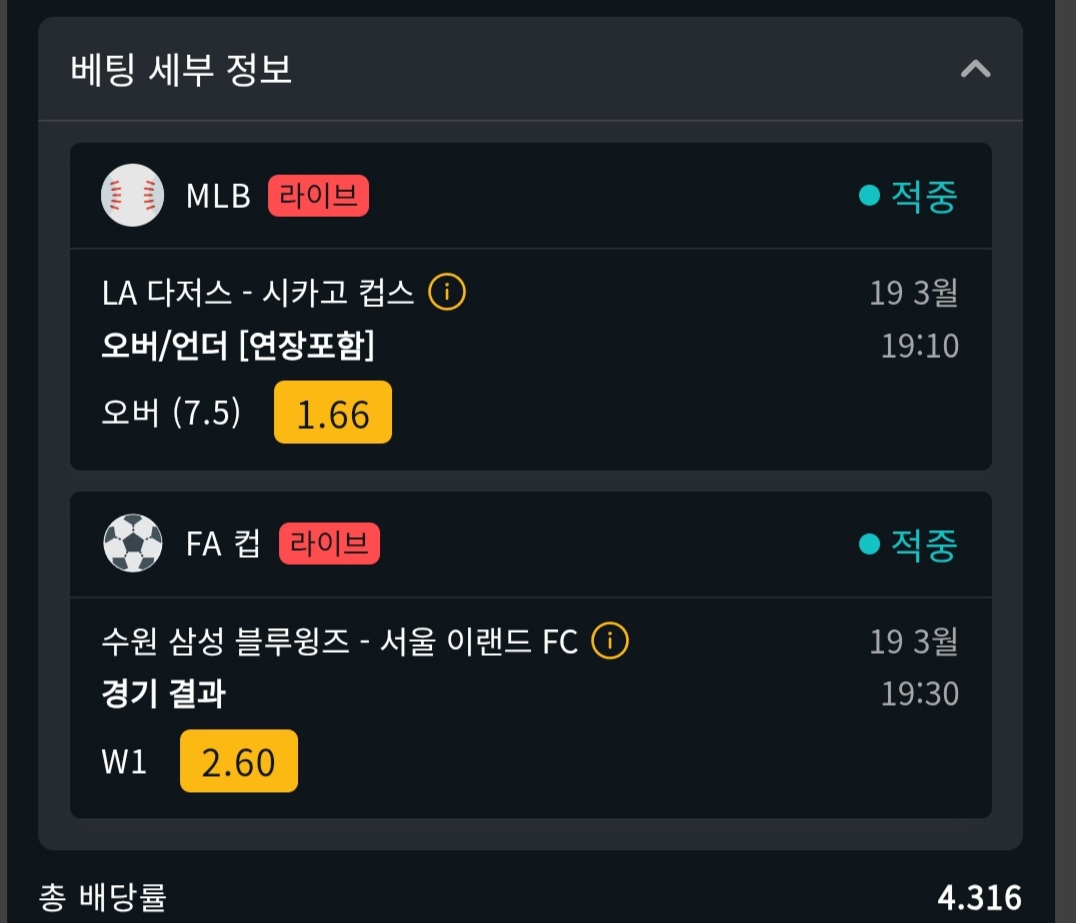Image resolution: width=1076 pixels, height=923 pixels.
Task: Click the baseball icon next to MLB
Action: pyautogui.click(x=132, y=195)
